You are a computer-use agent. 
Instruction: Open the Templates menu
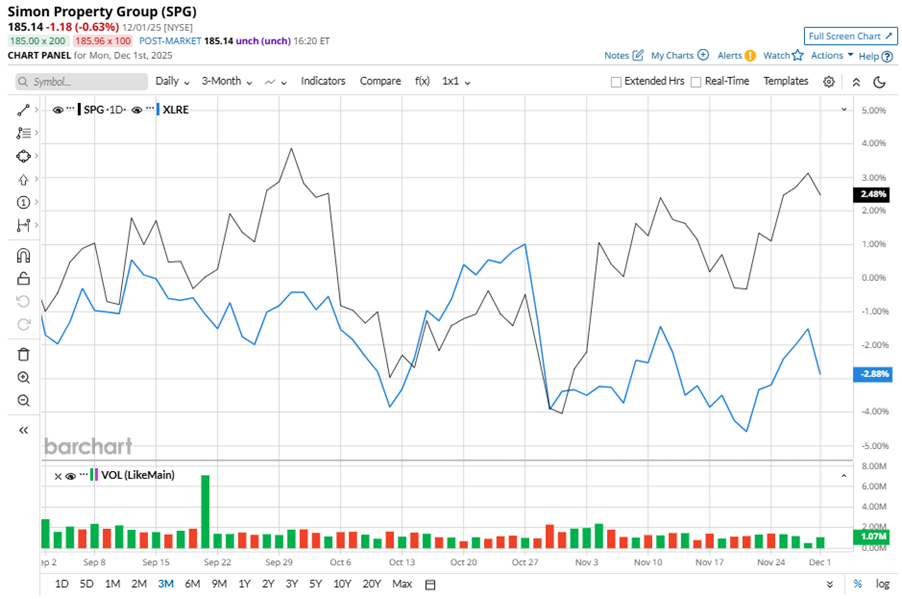786,81
